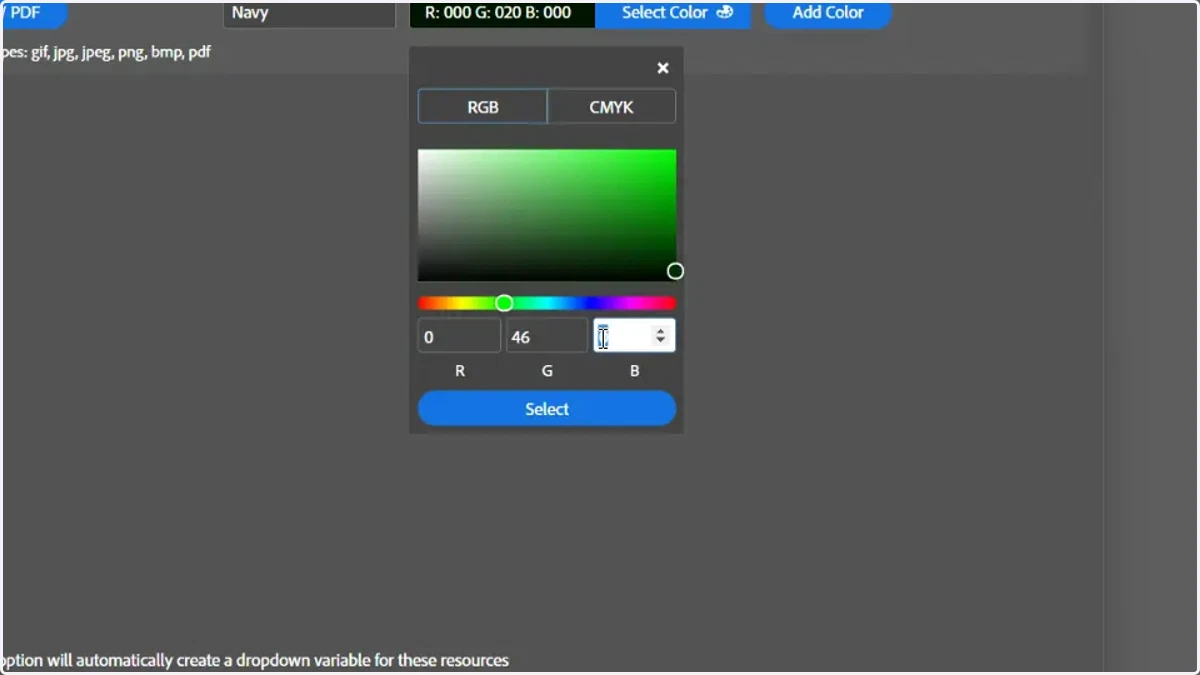Click the dropdown variable resources note
This screenshot has height=675, width=1200.
255,660
